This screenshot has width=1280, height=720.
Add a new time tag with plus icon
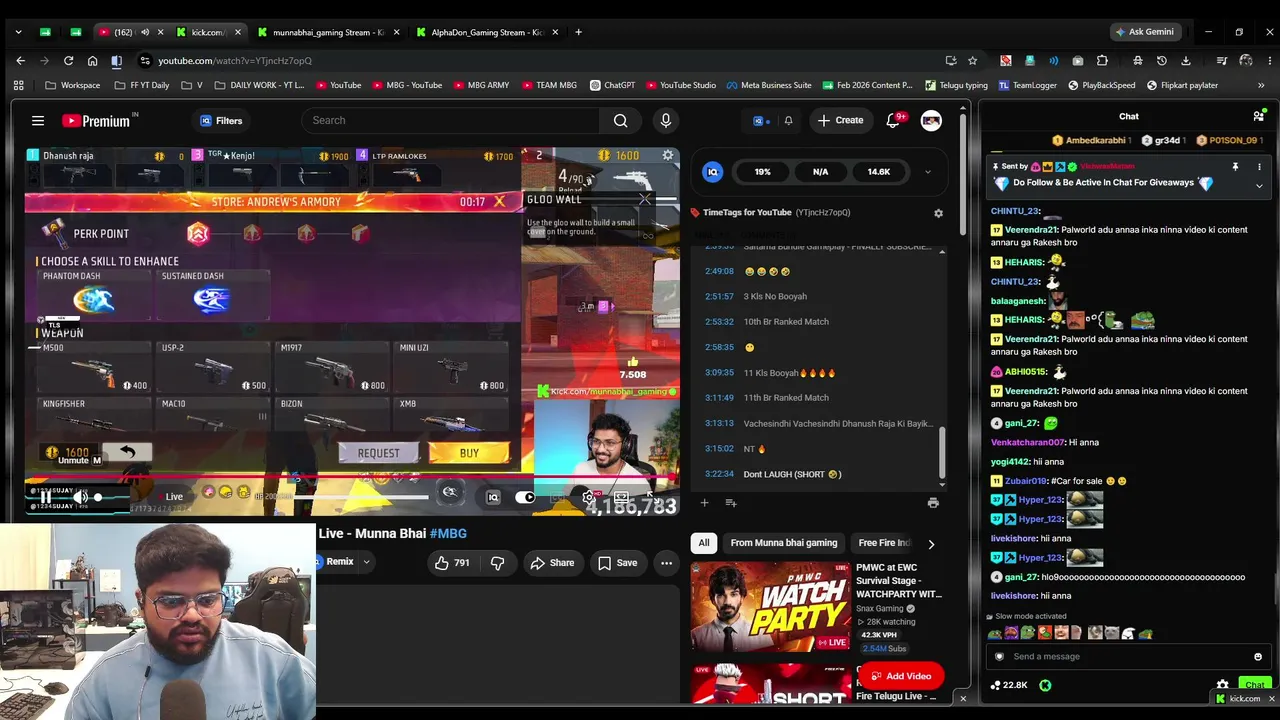pos(704,503)
